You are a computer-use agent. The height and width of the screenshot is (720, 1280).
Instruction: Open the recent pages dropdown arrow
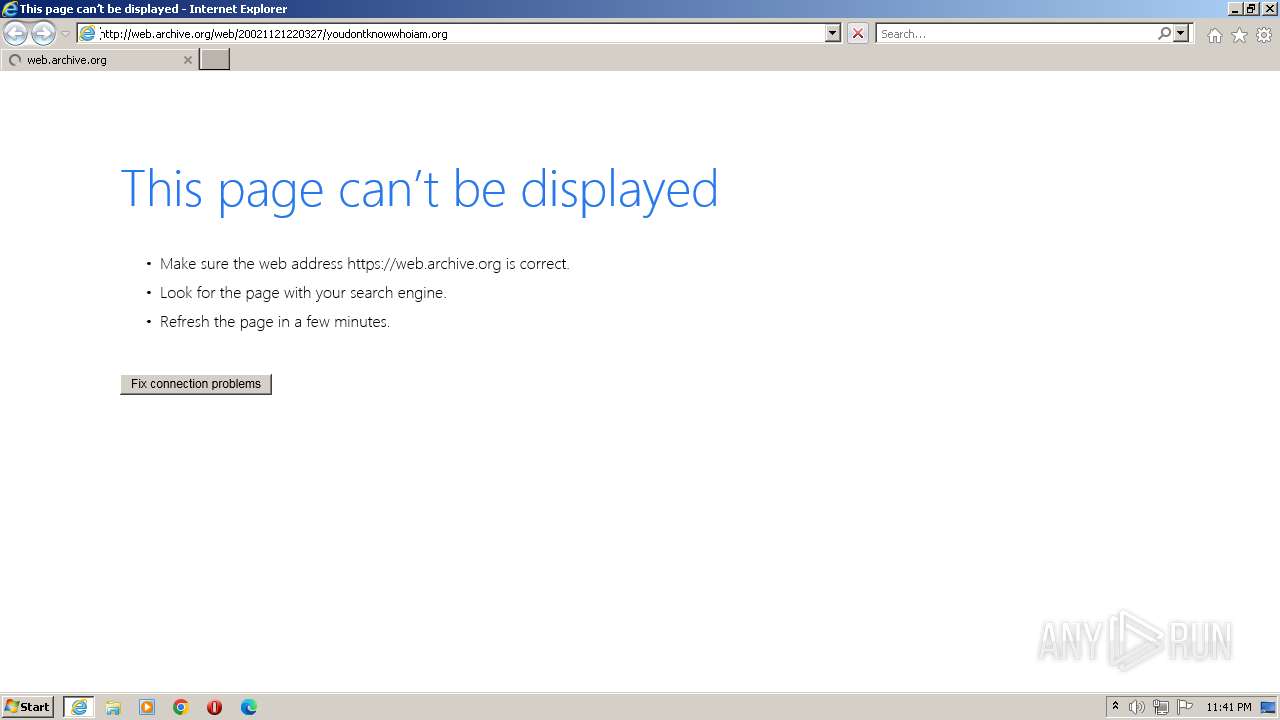pyautogui.click(x=65, y=34)
